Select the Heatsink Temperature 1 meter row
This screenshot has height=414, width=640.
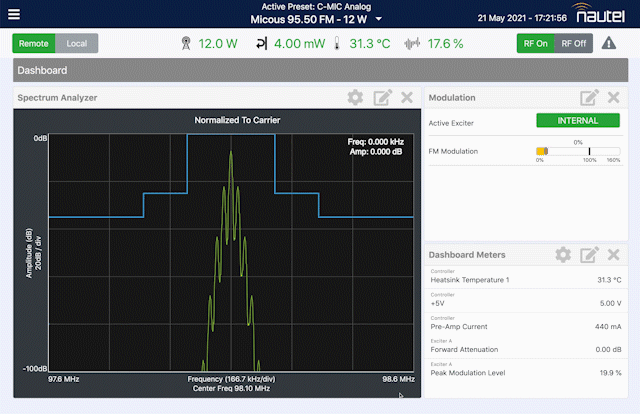tap(526, 277)
